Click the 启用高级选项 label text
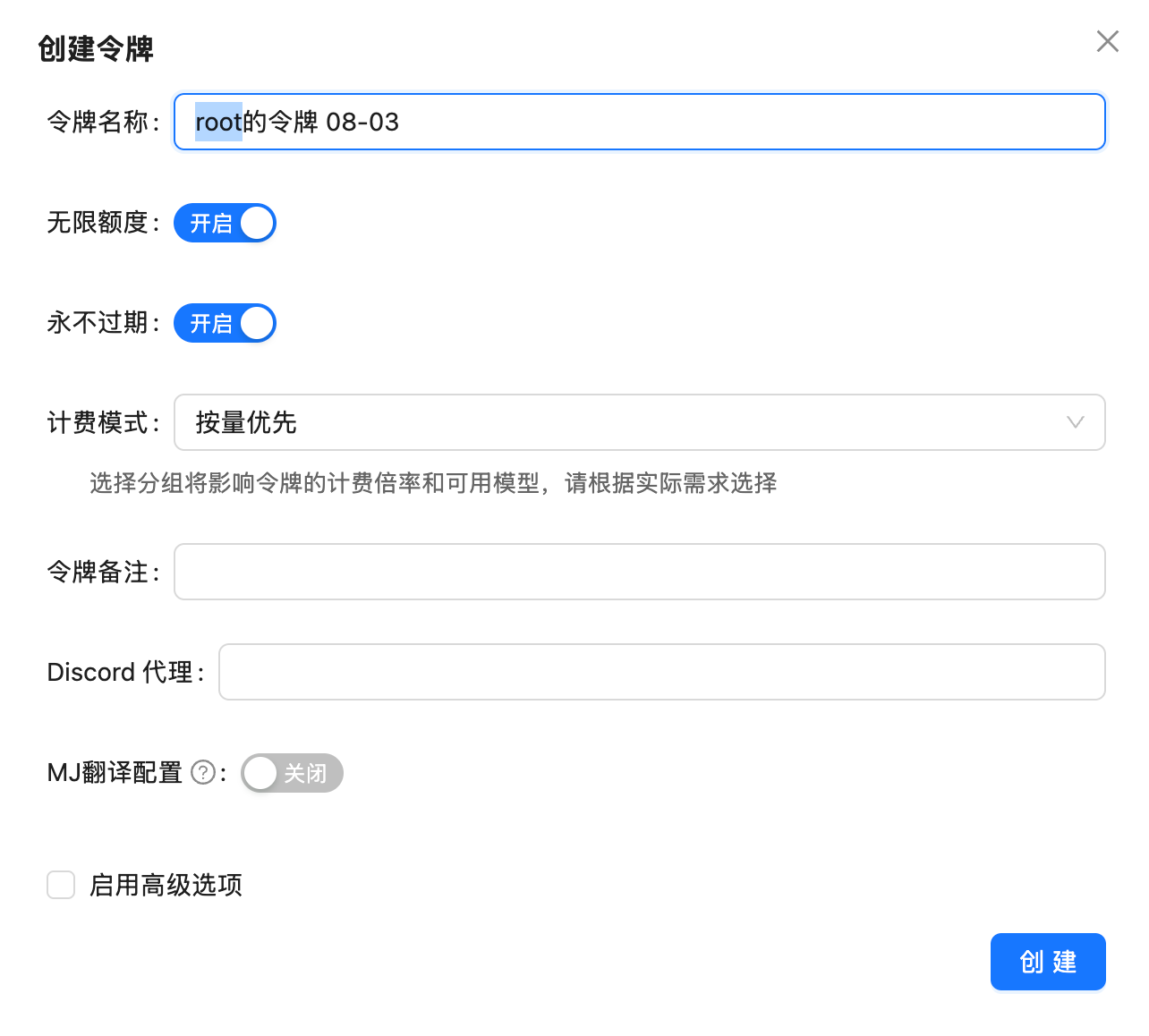Viewport: 1149px width, 1036px height. [166, 885]
